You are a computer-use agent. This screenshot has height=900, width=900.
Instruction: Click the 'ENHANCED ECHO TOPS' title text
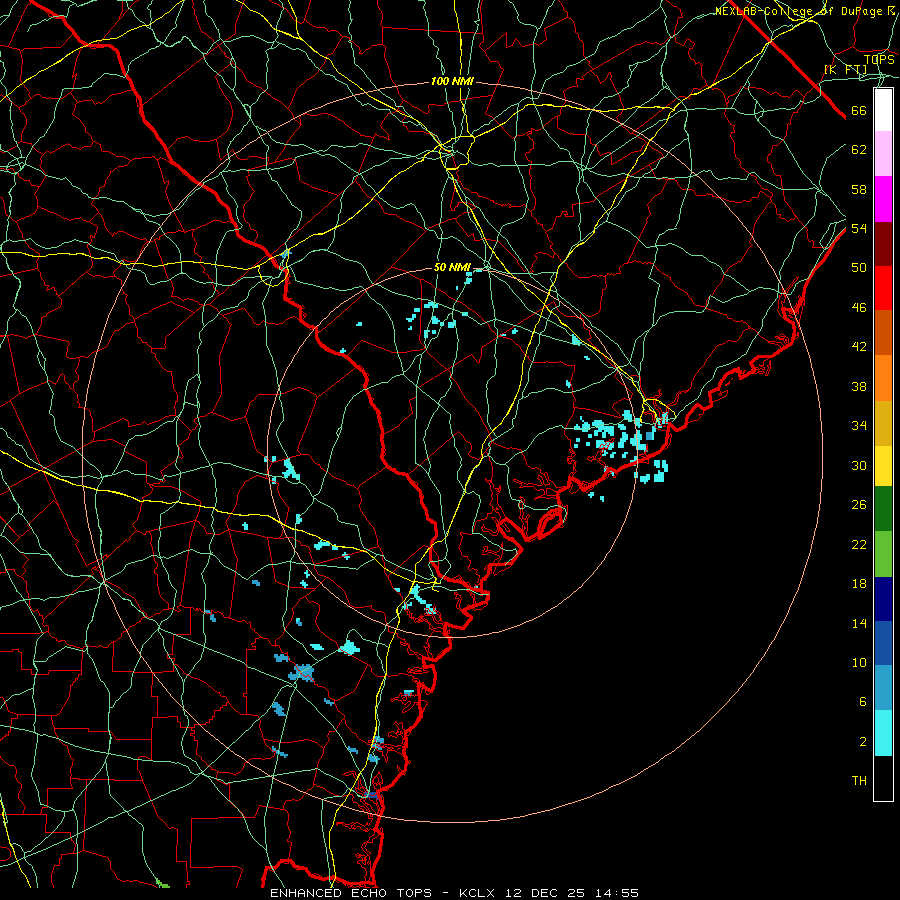[351, 893]
